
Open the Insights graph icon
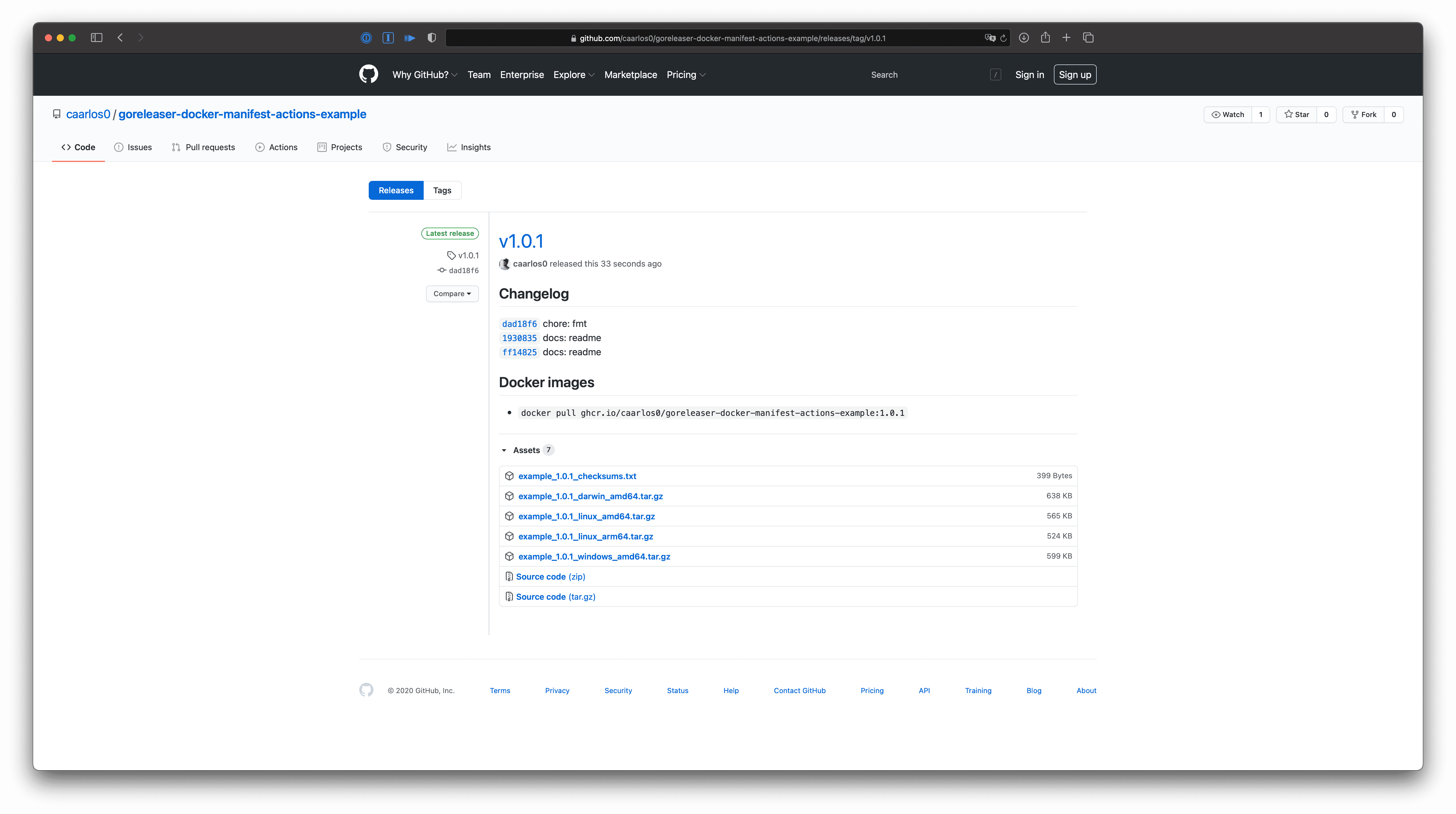453,147
